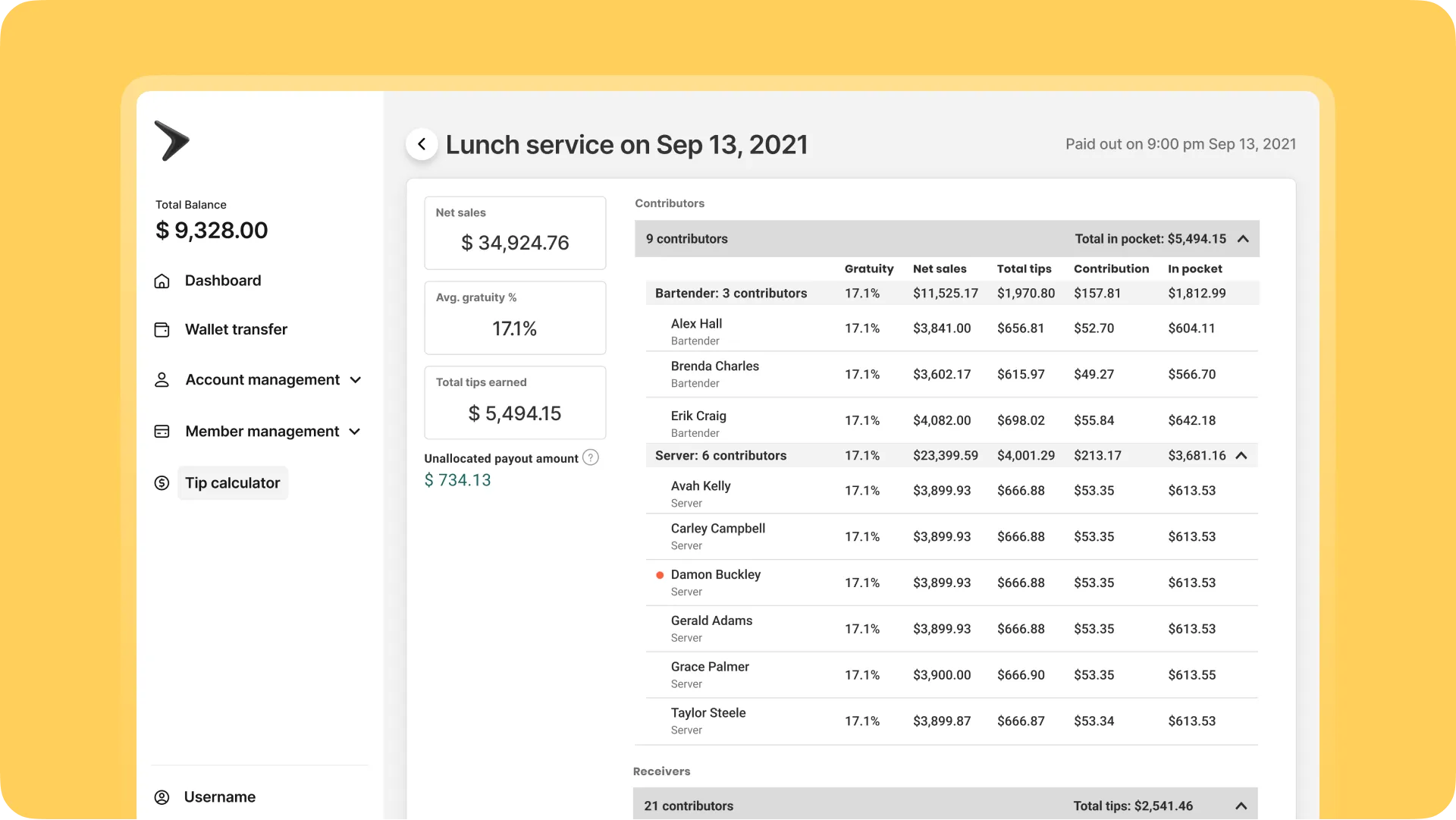Screen dimensions: 1456x820
Task: Click the Dashboard home icon
Action: [x=162, y=281]
